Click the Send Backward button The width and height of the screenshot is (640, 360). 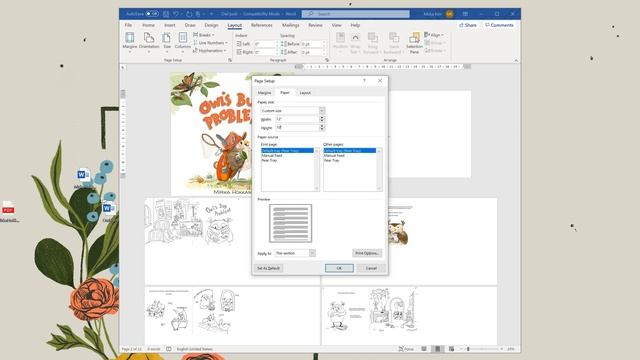(393, 42)
